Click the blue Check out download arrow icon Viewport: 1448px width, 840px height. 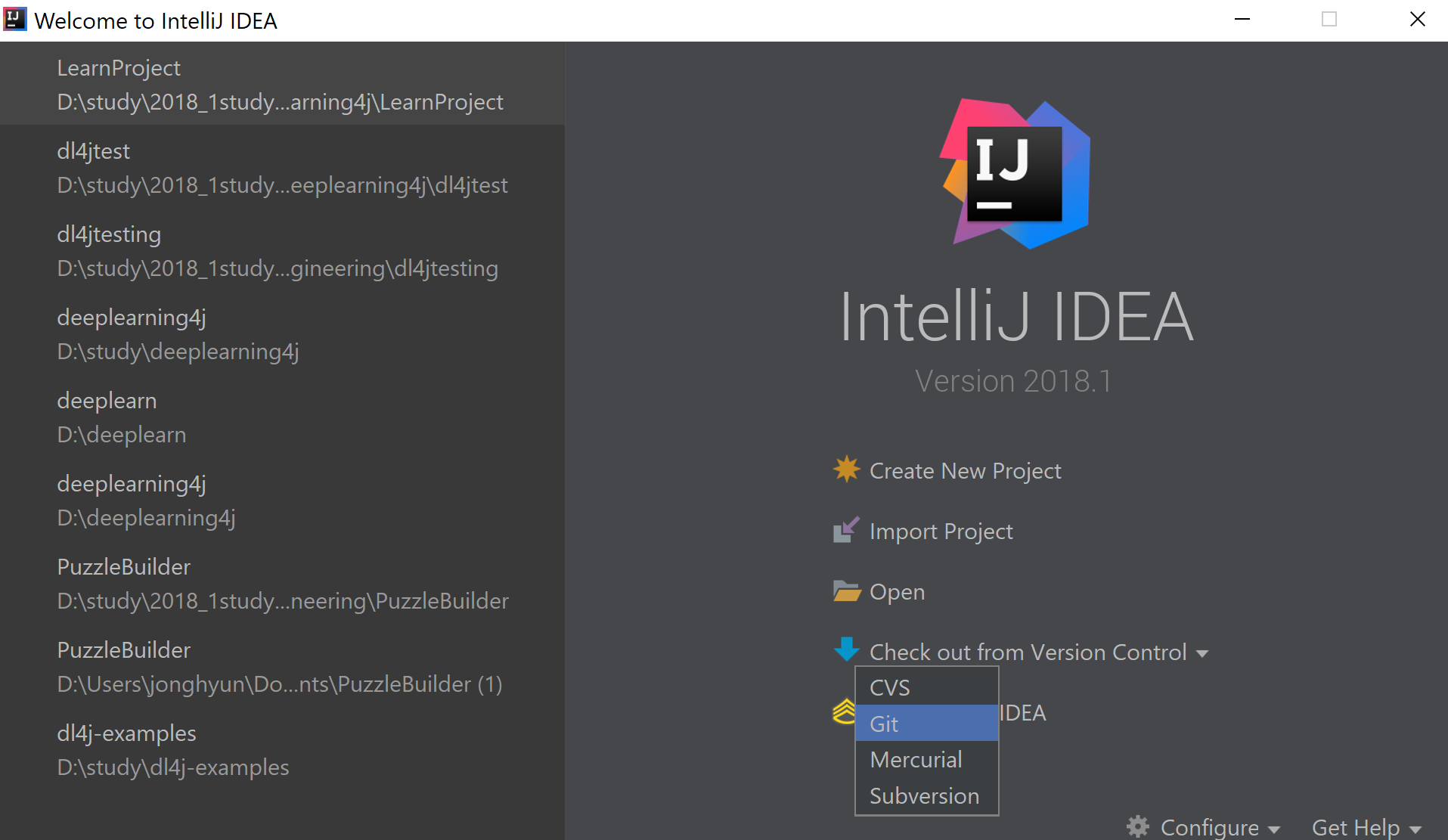click(x=846, y=651)
